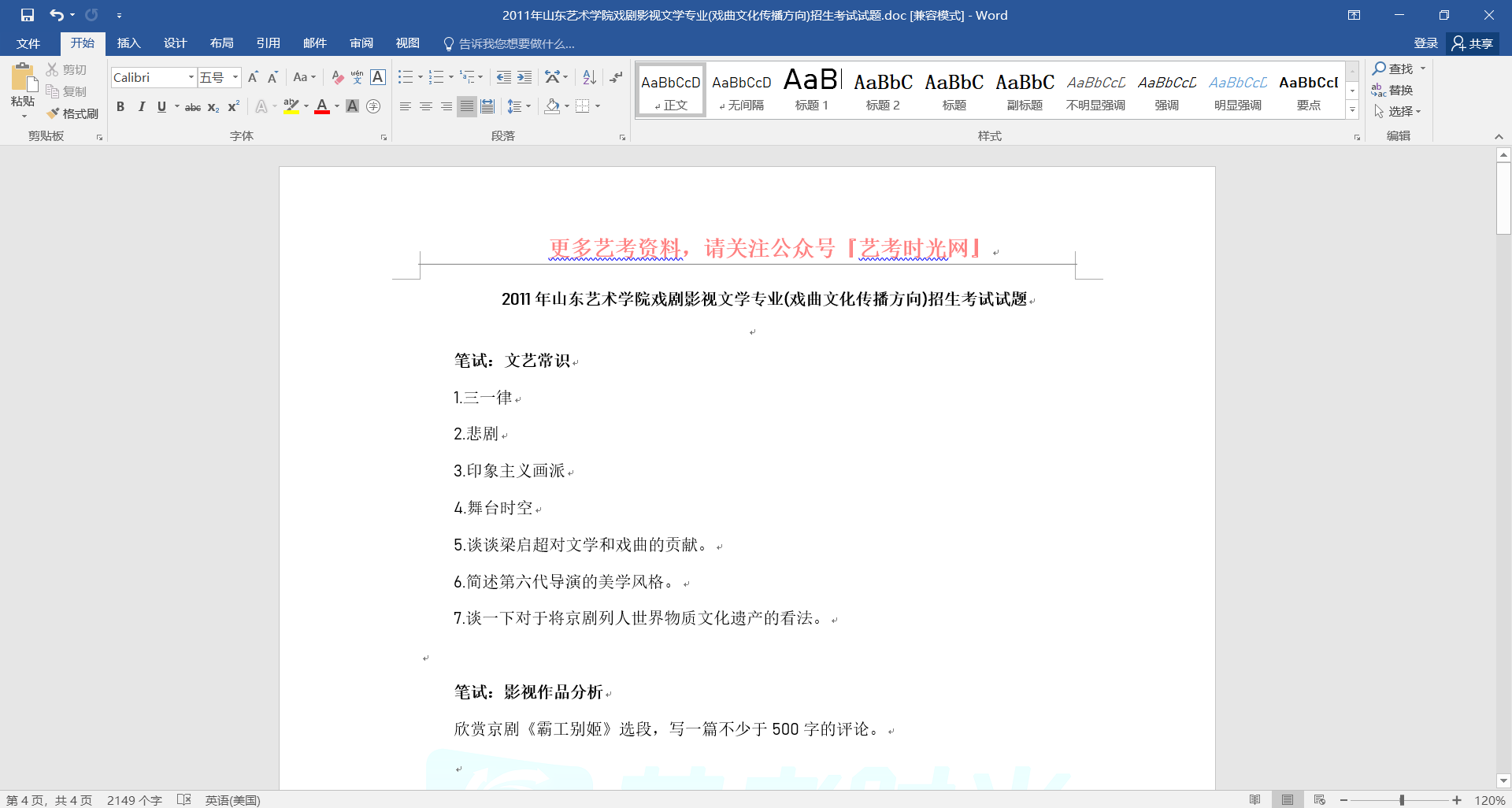The width and height of the screenshot is (1512, 808).
Task: Toggle Italic formatting
Action: pyautogui.click(x=141, y=106)
